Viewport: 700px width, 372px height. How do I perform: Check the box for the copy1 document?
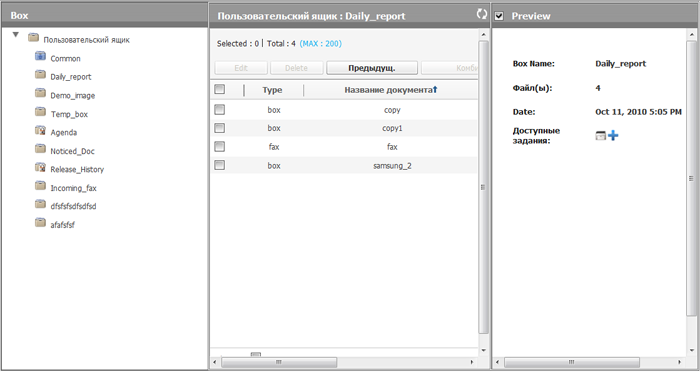(219, 128)
